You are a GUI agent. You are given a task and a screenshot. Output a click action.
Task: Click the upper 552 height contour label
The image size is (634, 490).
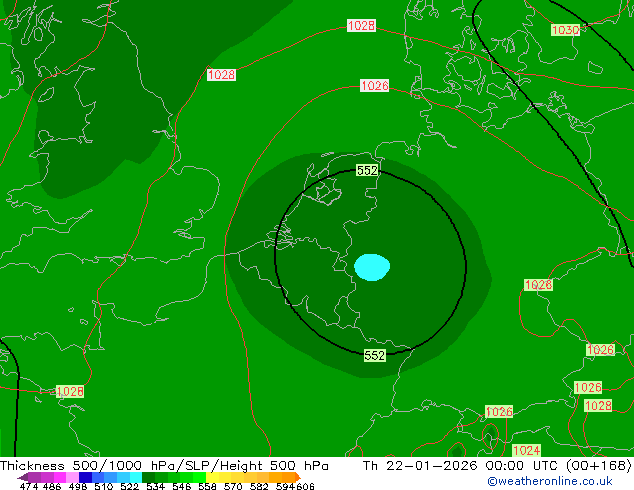coord(367,170)
